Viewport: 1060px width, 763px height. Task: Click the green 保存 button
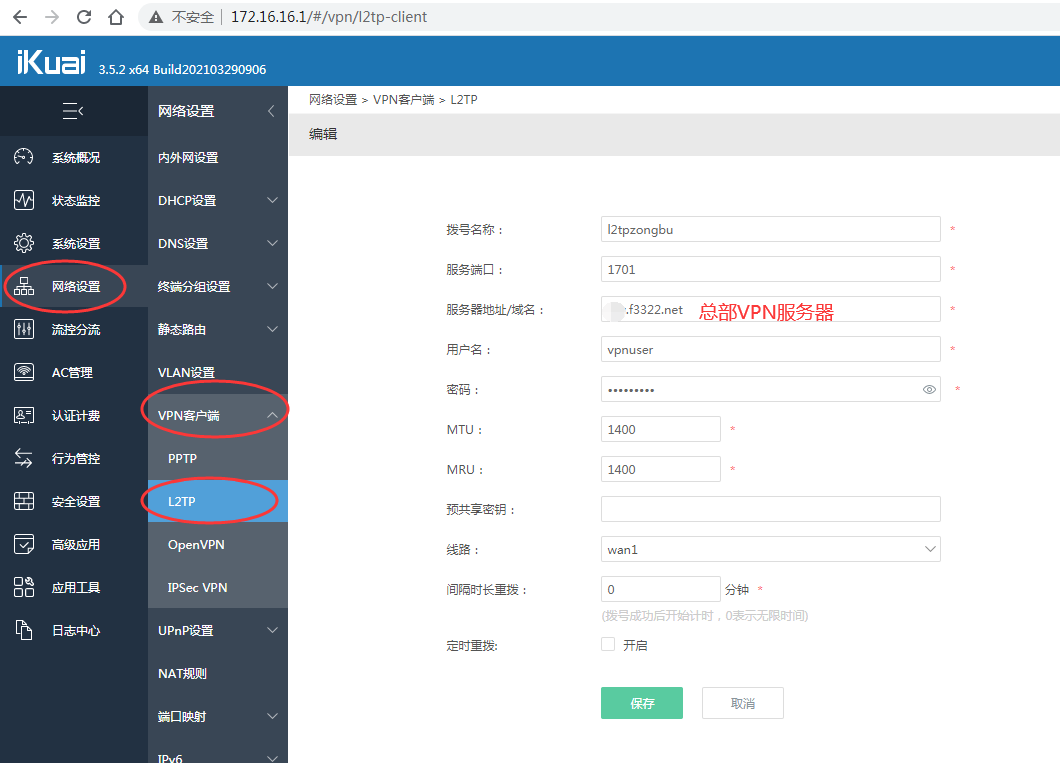coord(641,703)
